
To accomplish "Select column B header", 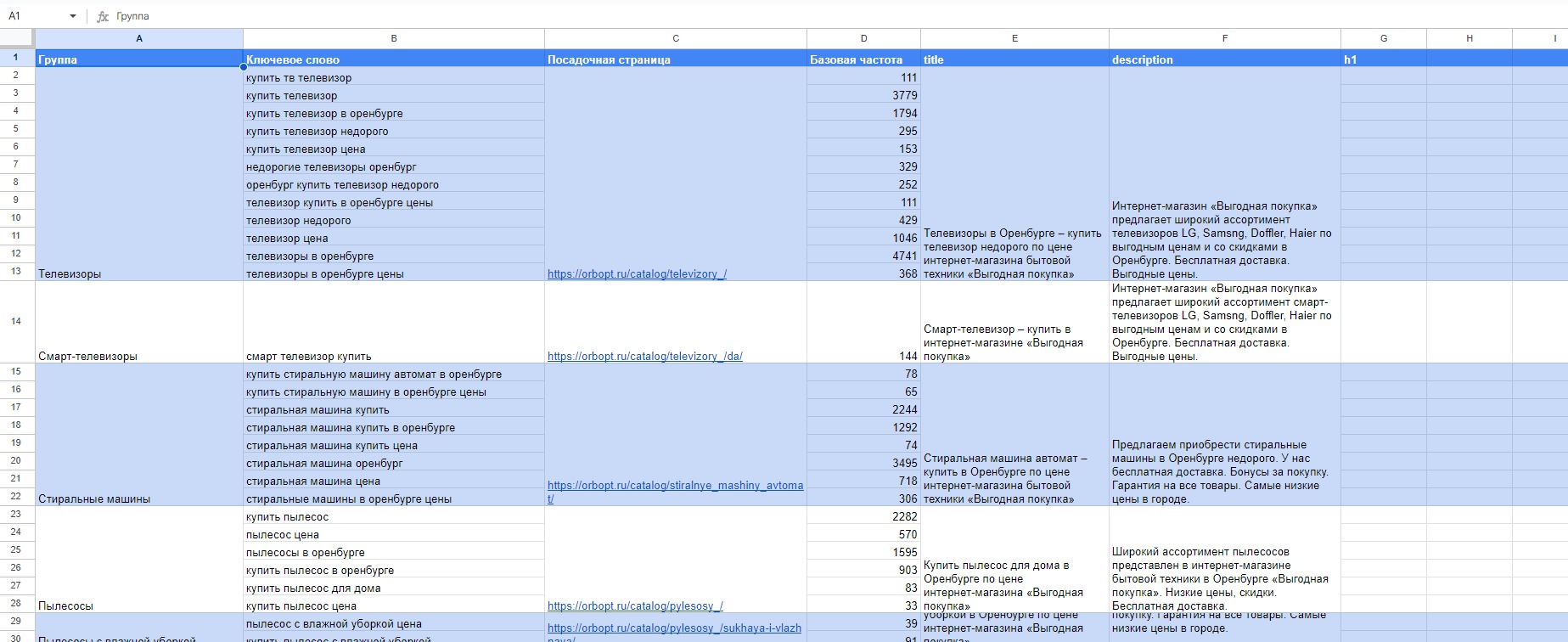I will click(x=394, y=38).
